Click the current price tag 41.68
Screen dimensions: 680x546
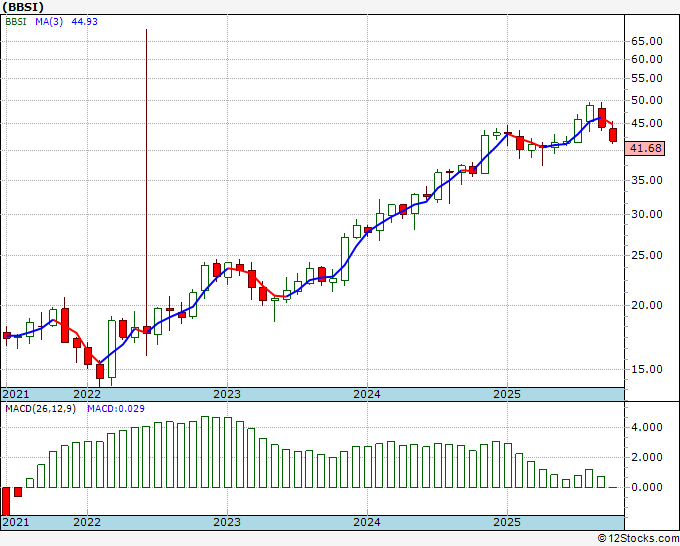(645, 148)
